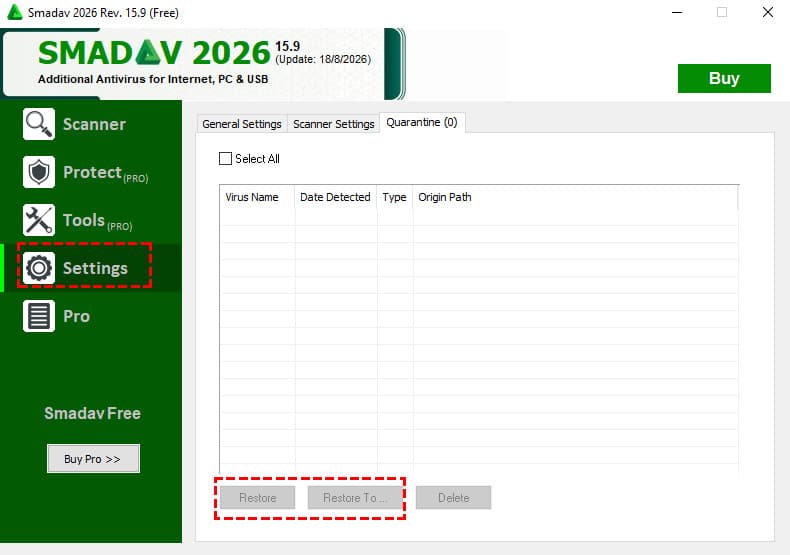This screenshot has width=790, height=555.
Task: Open the Protect (PRO) section label
Action: (105, 173)
